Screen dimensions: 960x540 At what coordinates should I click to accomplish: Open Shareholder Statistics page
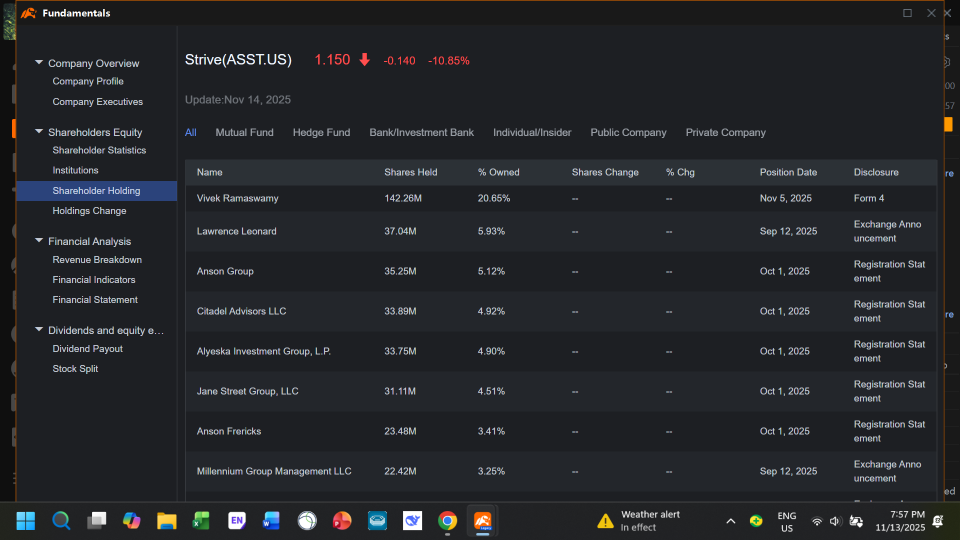pyautogui.click(x=99, y=150)
